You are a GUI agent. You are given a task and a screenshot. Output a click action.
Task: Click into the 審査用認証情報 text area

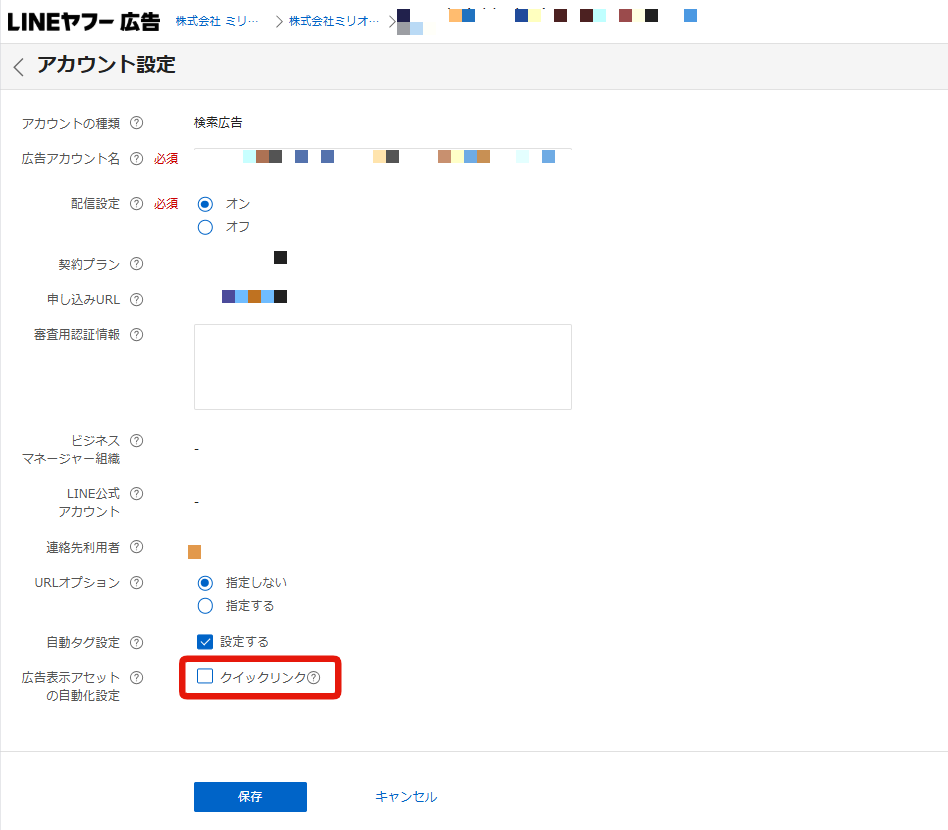pyautogui.click(x=383, y=367)
